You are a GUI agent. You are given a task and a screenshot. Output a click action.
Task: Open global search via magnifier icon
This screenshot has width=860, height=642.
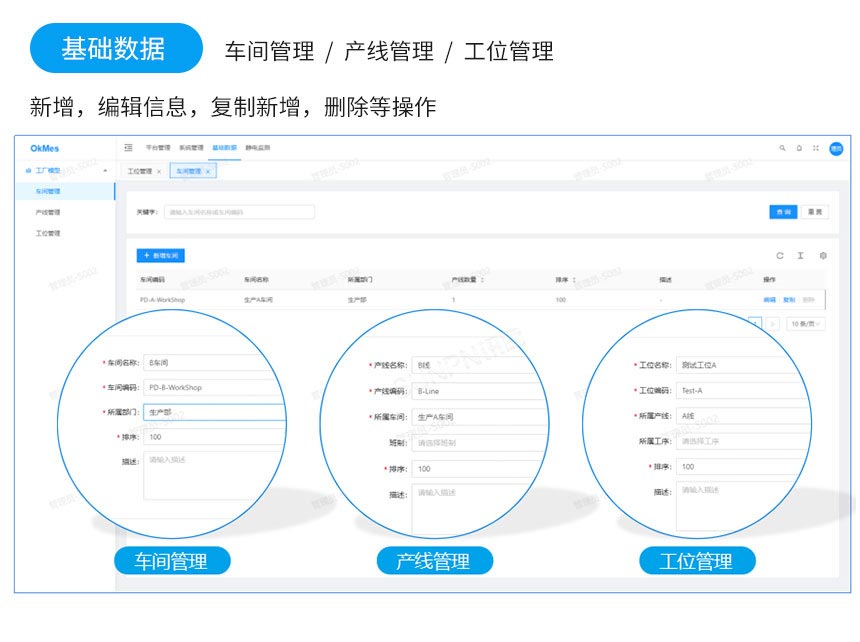[x=782, y=147]
